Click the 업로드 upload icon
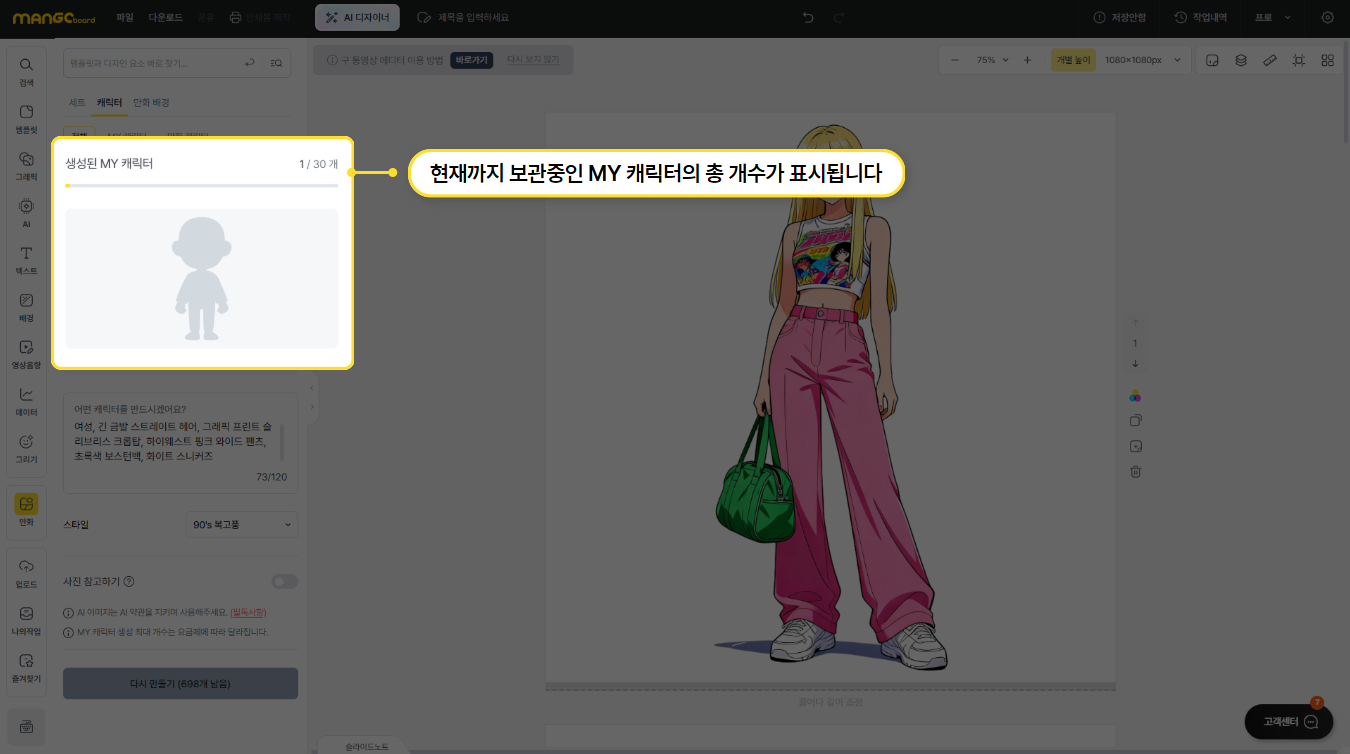The image size is (1350, 754). 26,571
